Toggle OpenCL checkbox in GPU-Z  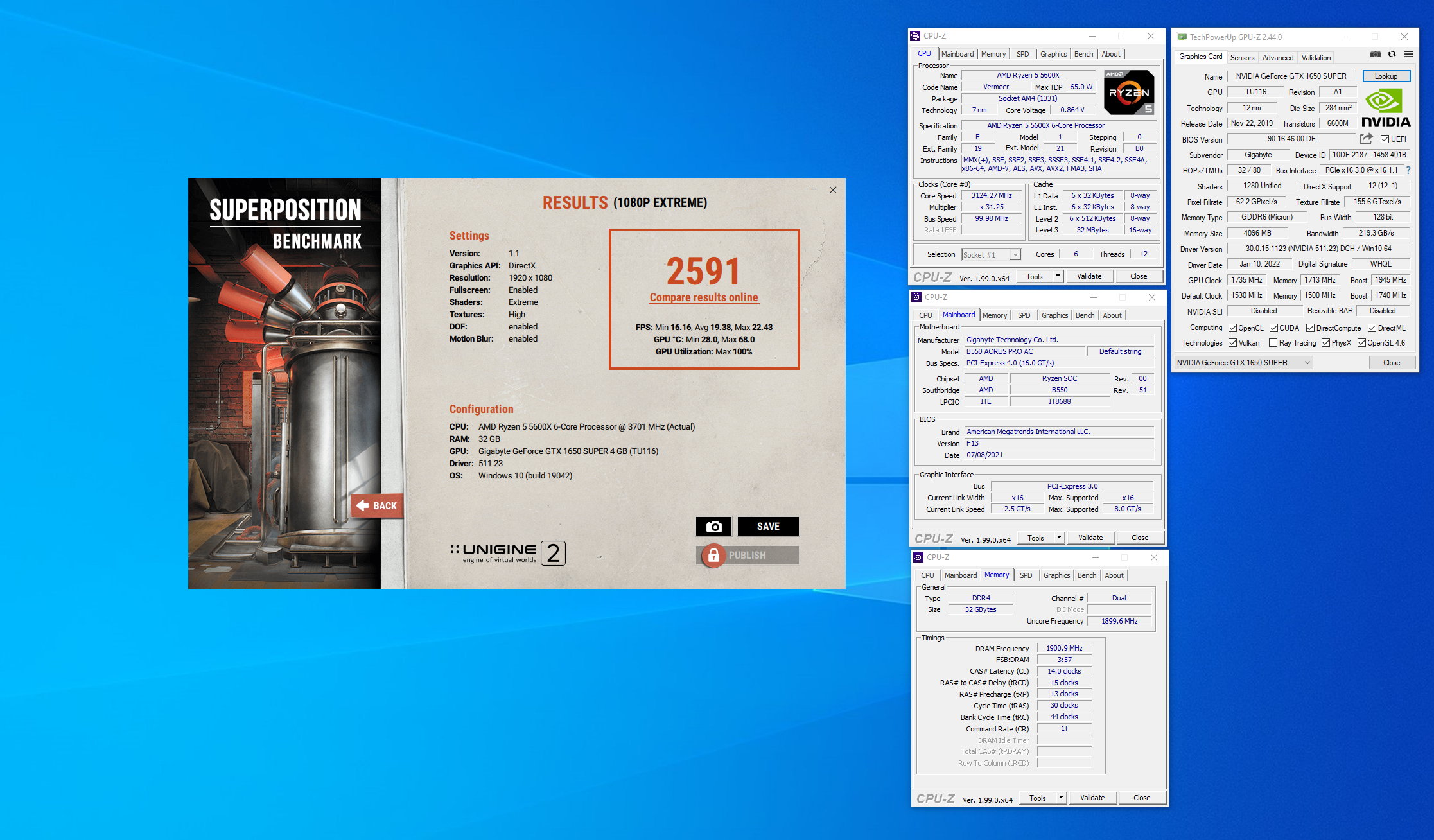1233,328
